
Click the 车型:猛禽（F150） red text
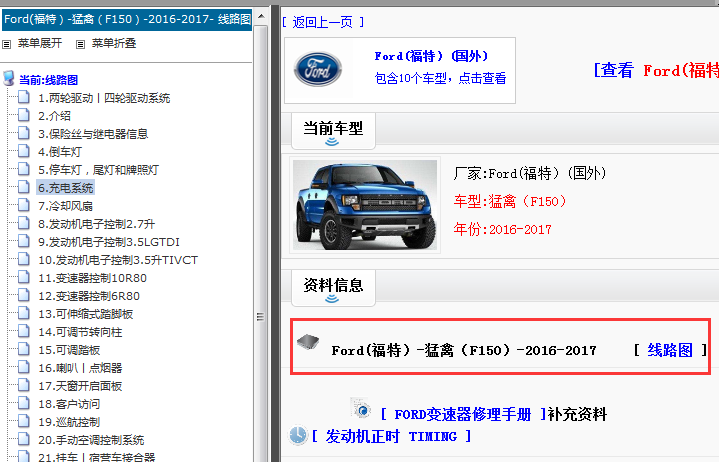point(509,201)
